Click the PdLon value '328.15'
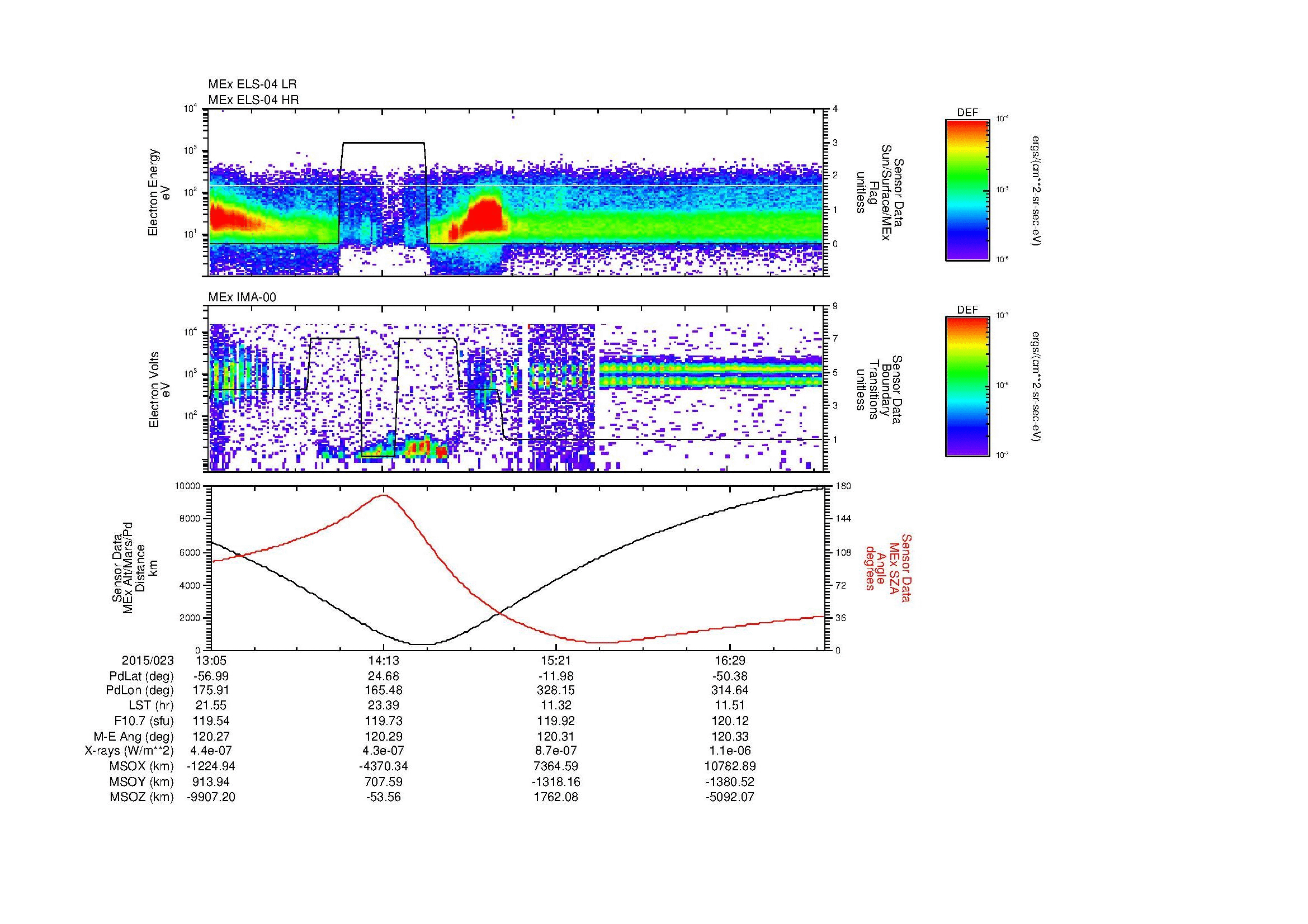This screenshot has width=1308, height=924. (x=556, y=690)
